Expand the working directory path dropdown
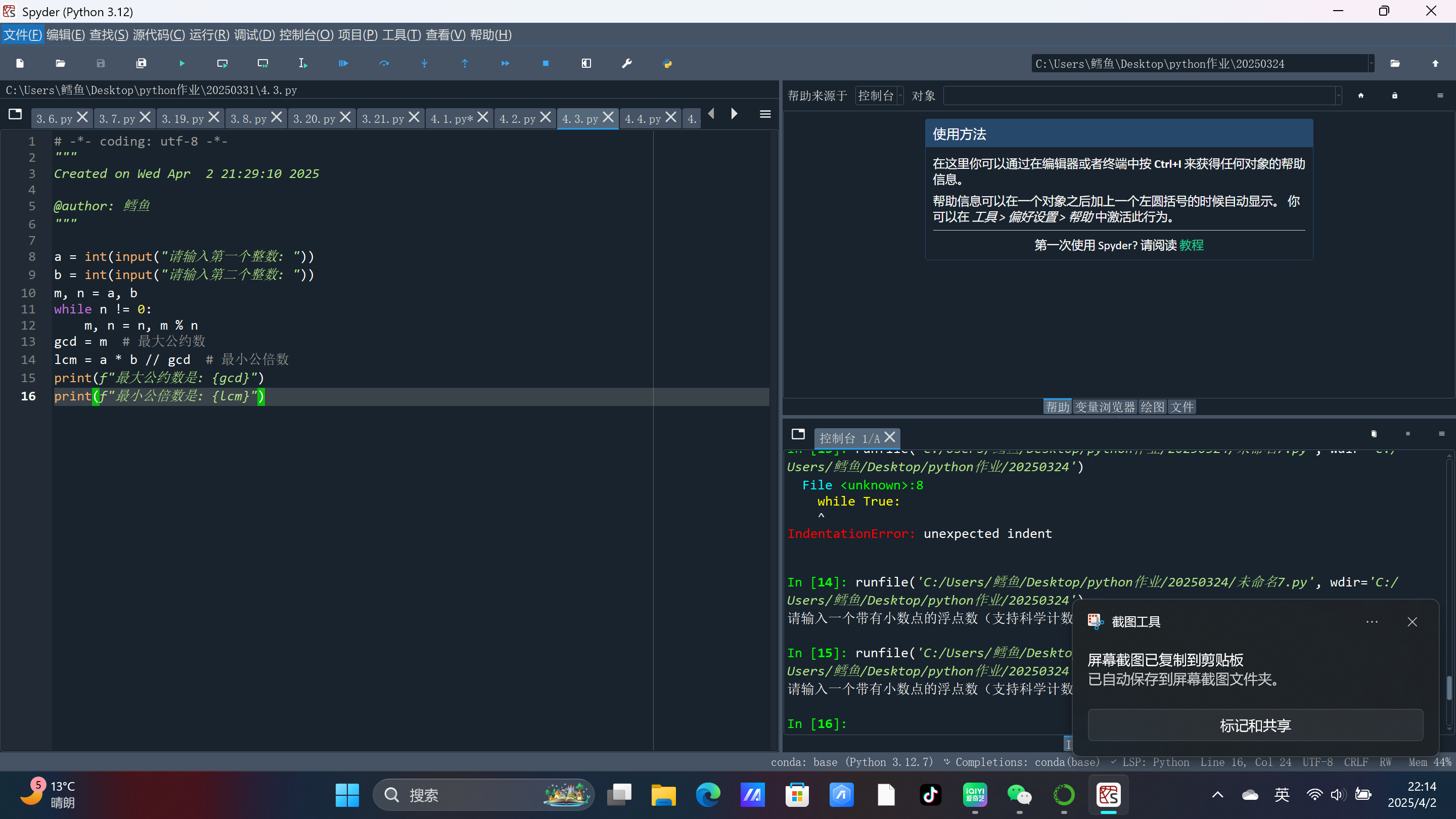This screenshot has height=819, width=1456. tap(1371, 63)
